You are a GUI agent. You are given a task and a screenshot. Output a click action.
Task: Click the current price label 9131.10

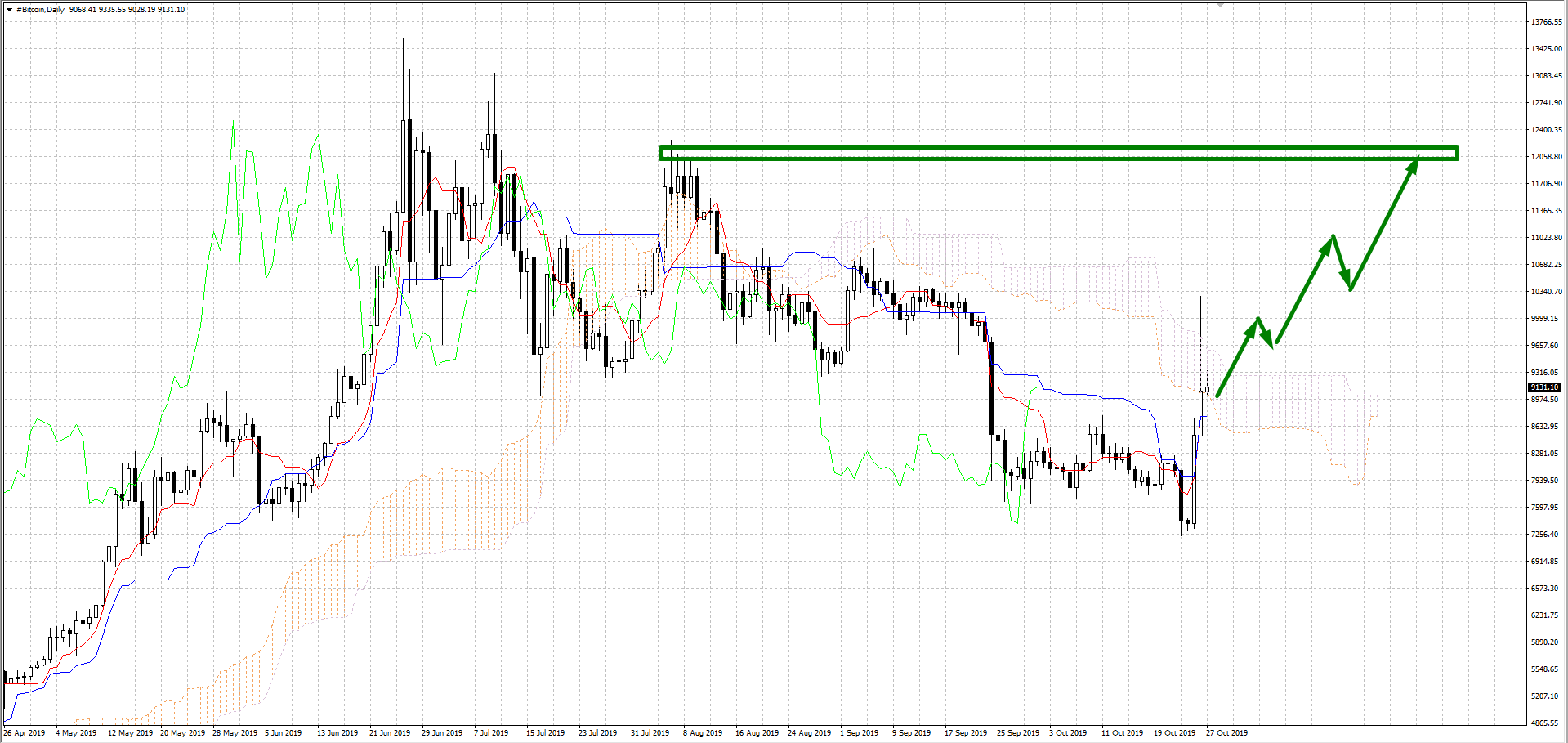click(1544, 387)
